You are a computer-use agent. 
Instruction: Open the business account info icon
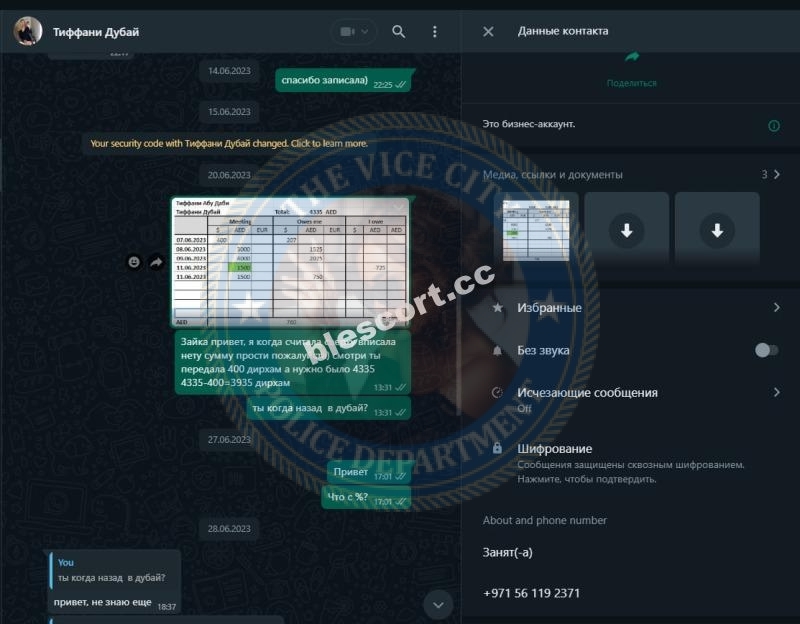click(x=773, y=126)
